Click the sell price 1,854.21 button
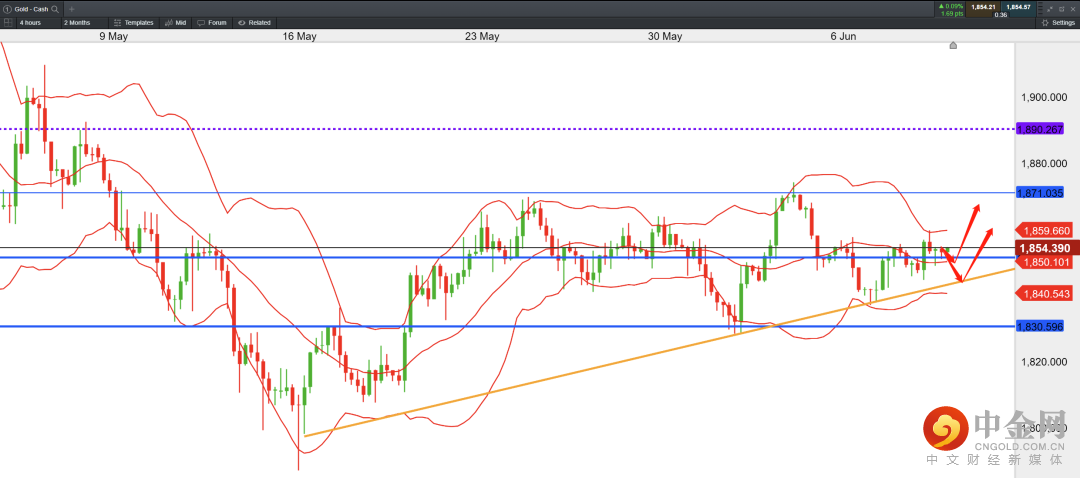 click(983, 9)
